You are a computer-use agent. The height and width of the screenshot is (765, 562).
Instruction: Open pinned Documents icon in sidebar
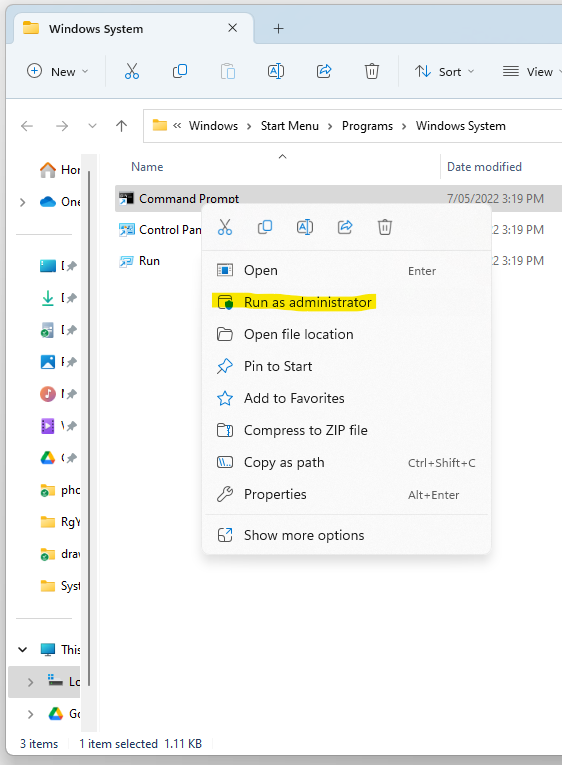tap(47, 330)
